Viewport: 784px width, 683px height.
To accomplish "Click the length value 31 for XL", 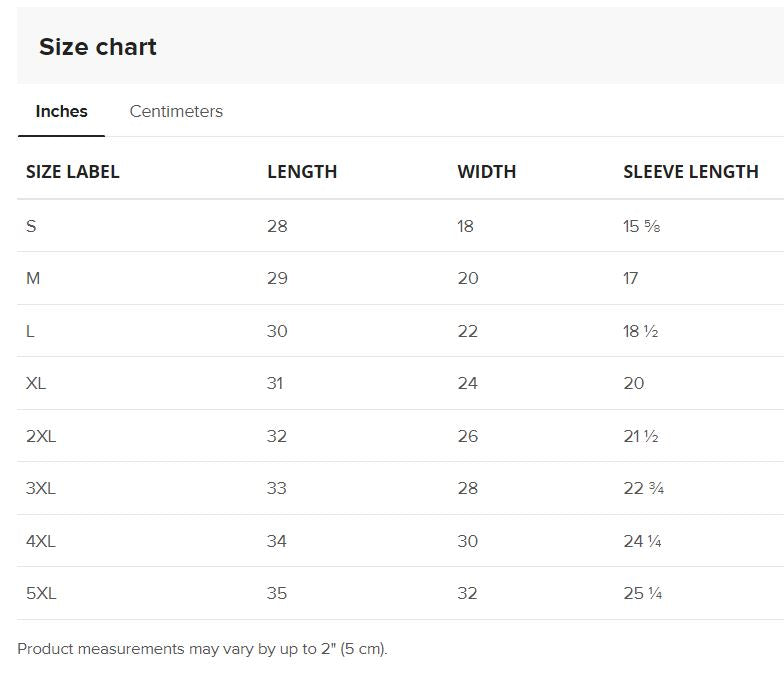I will click(x=275, y=383).
